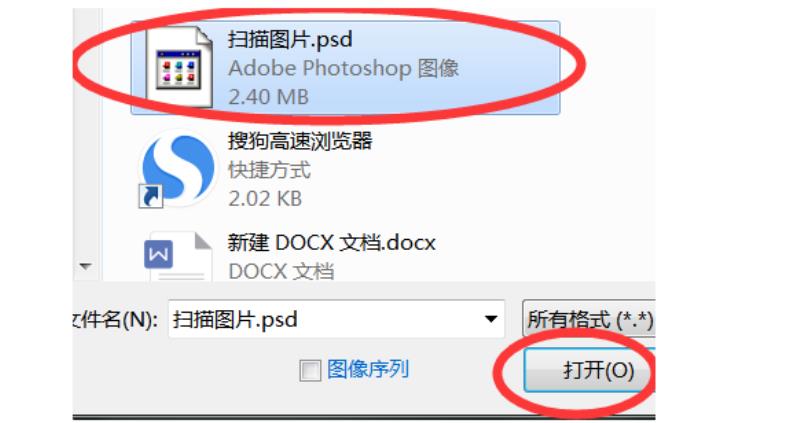Focus the 文件名 input field
Screen dimensions: 800x423
tap(336, 319)
